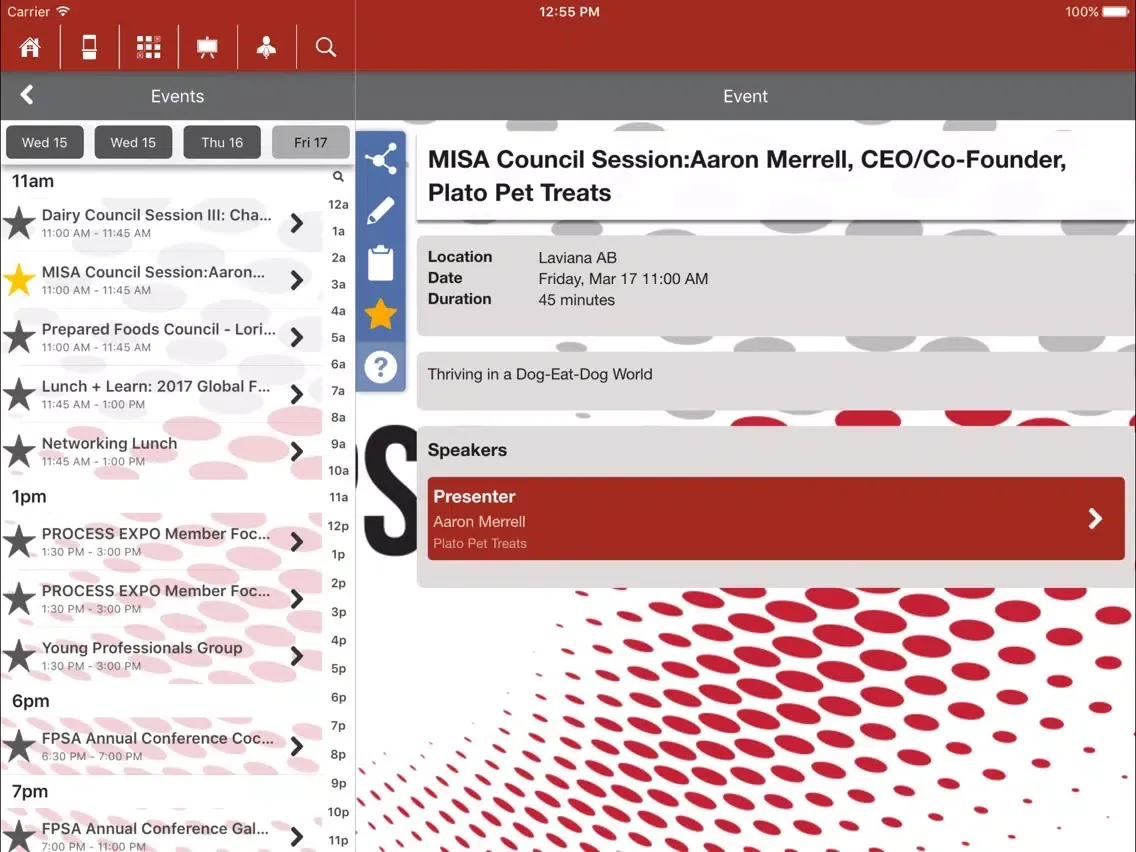Favorite the 6:30 PM FPSA Annual Conference star

pos(20,746)
